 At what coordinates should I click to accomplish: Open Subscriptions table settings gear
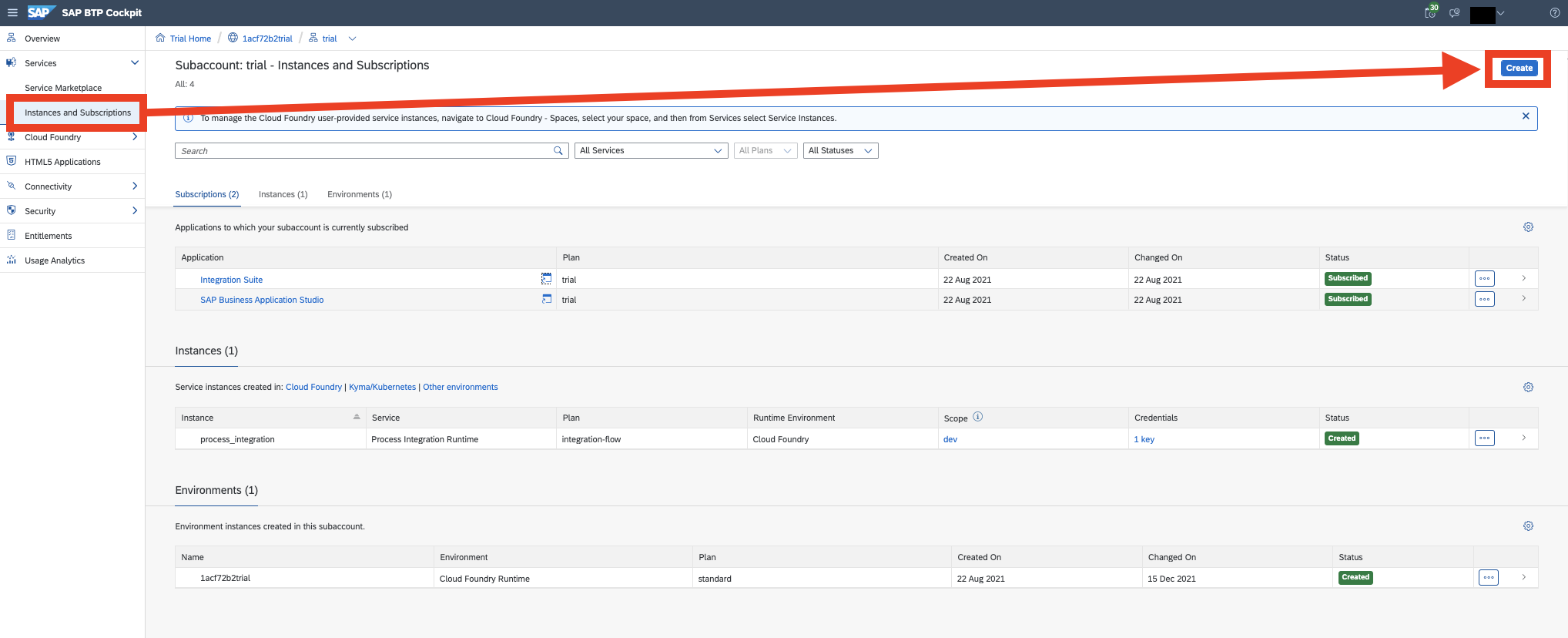click(x=1528, y=227)
